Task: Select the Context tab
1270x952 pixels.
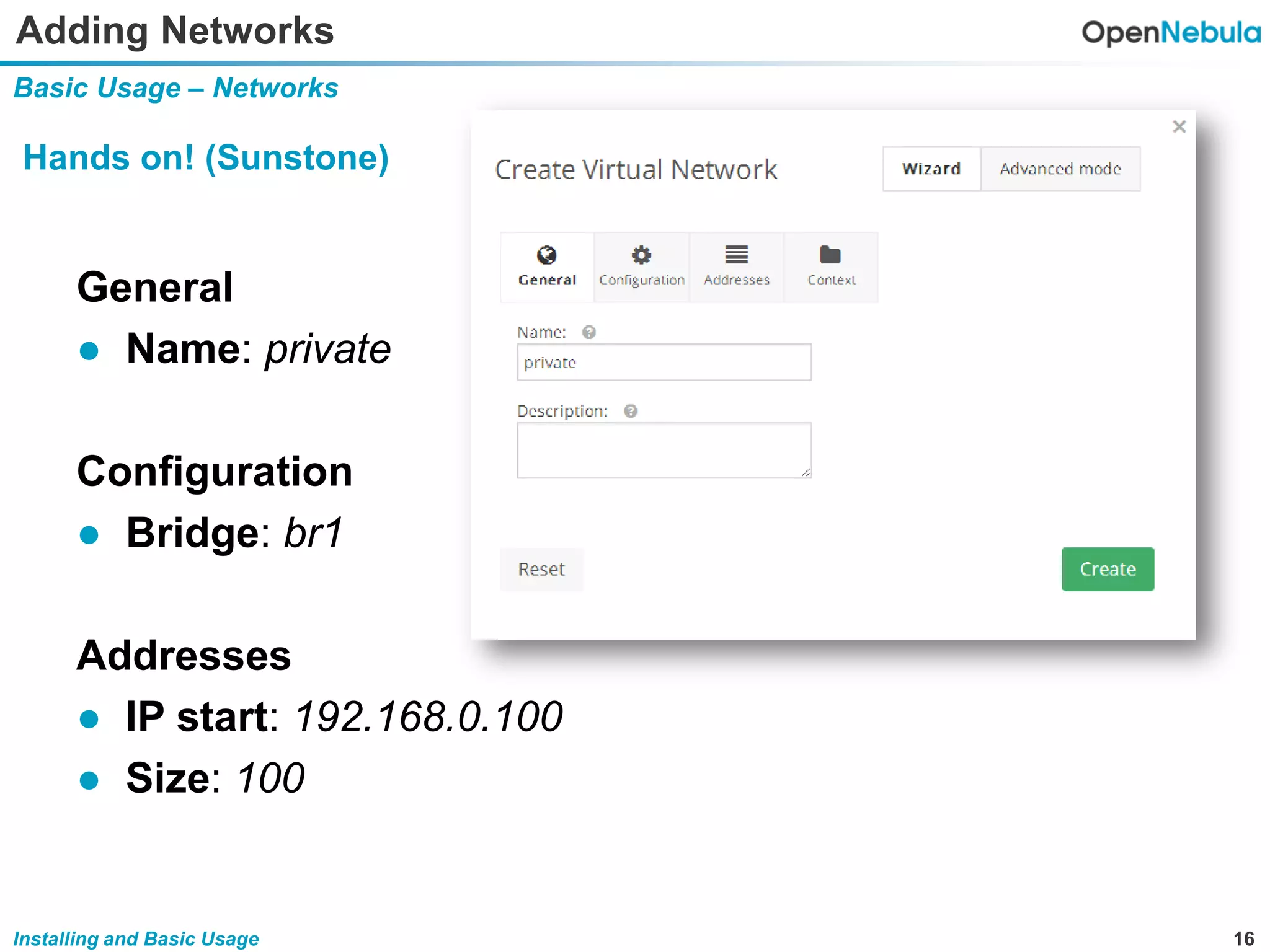Action: point(831,267)
